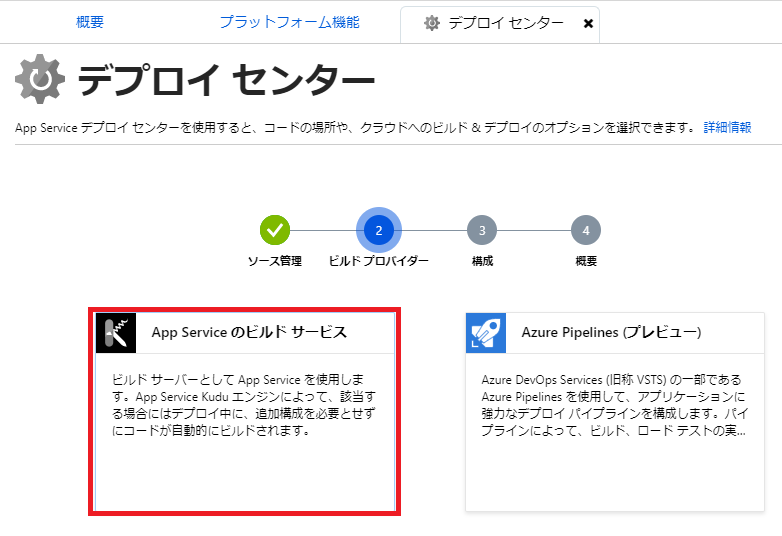Go to completed ソース管理 step checkmark

click(275, 230)
